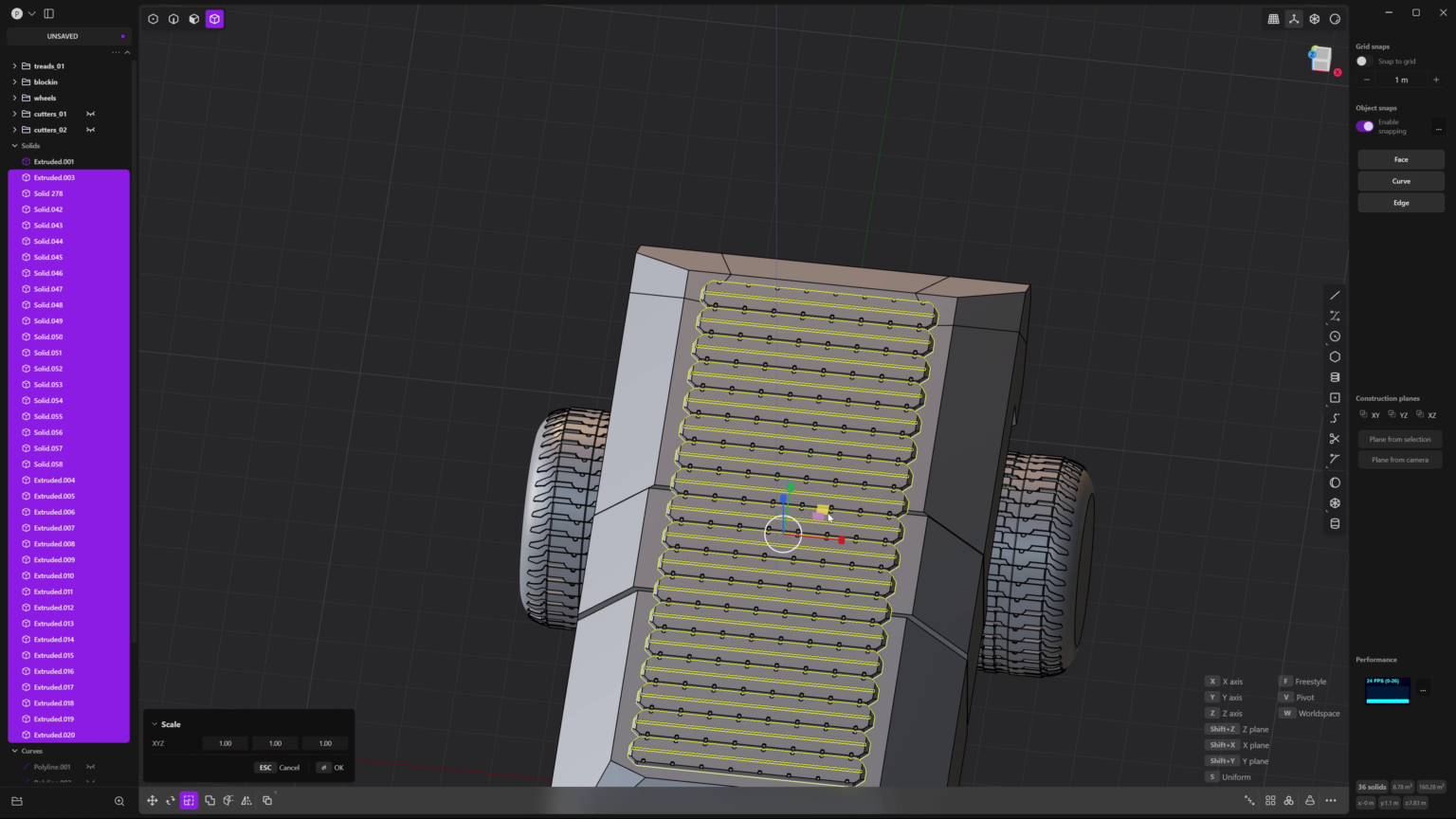1456x819 pixels.
Task: Decrease grid snap size with minus
Action: tap(1366, 80)
